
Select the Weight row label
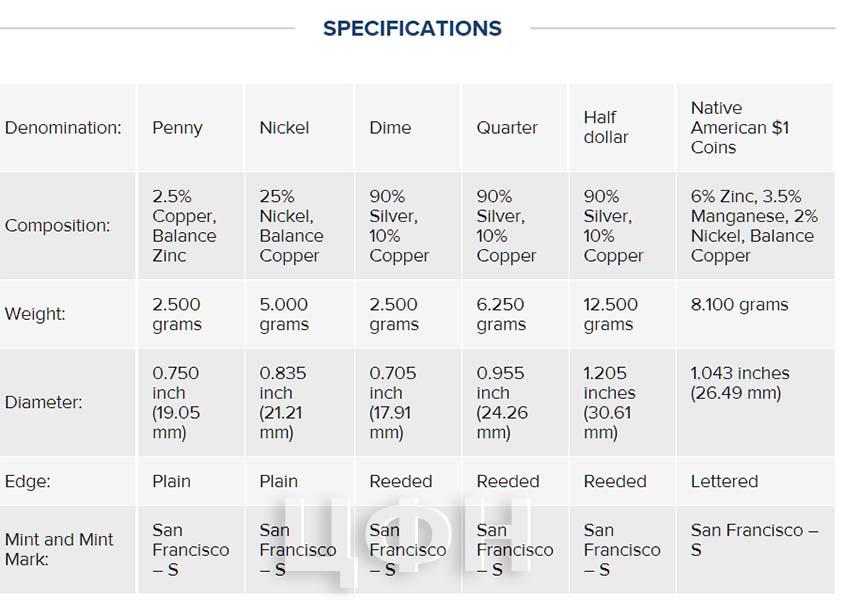(x=35, y=314)
